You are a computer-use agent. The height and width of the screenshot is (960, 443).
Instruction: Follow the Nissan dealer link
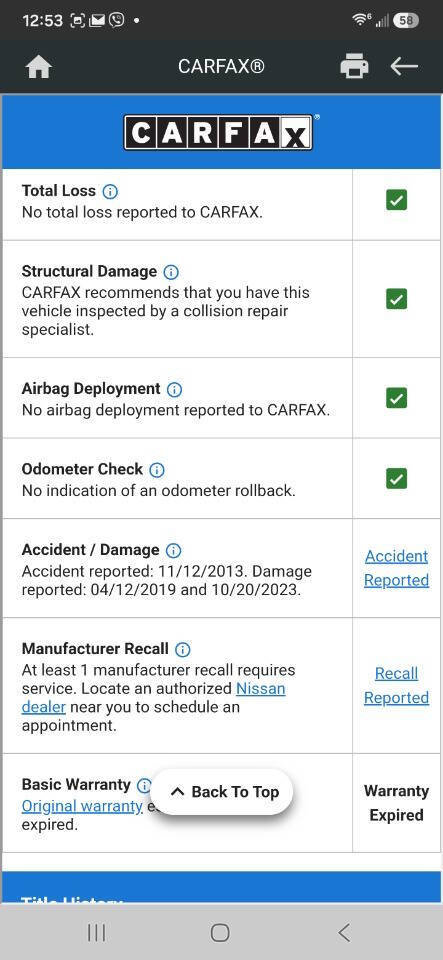pyautogui.click(x=153, y=698)
